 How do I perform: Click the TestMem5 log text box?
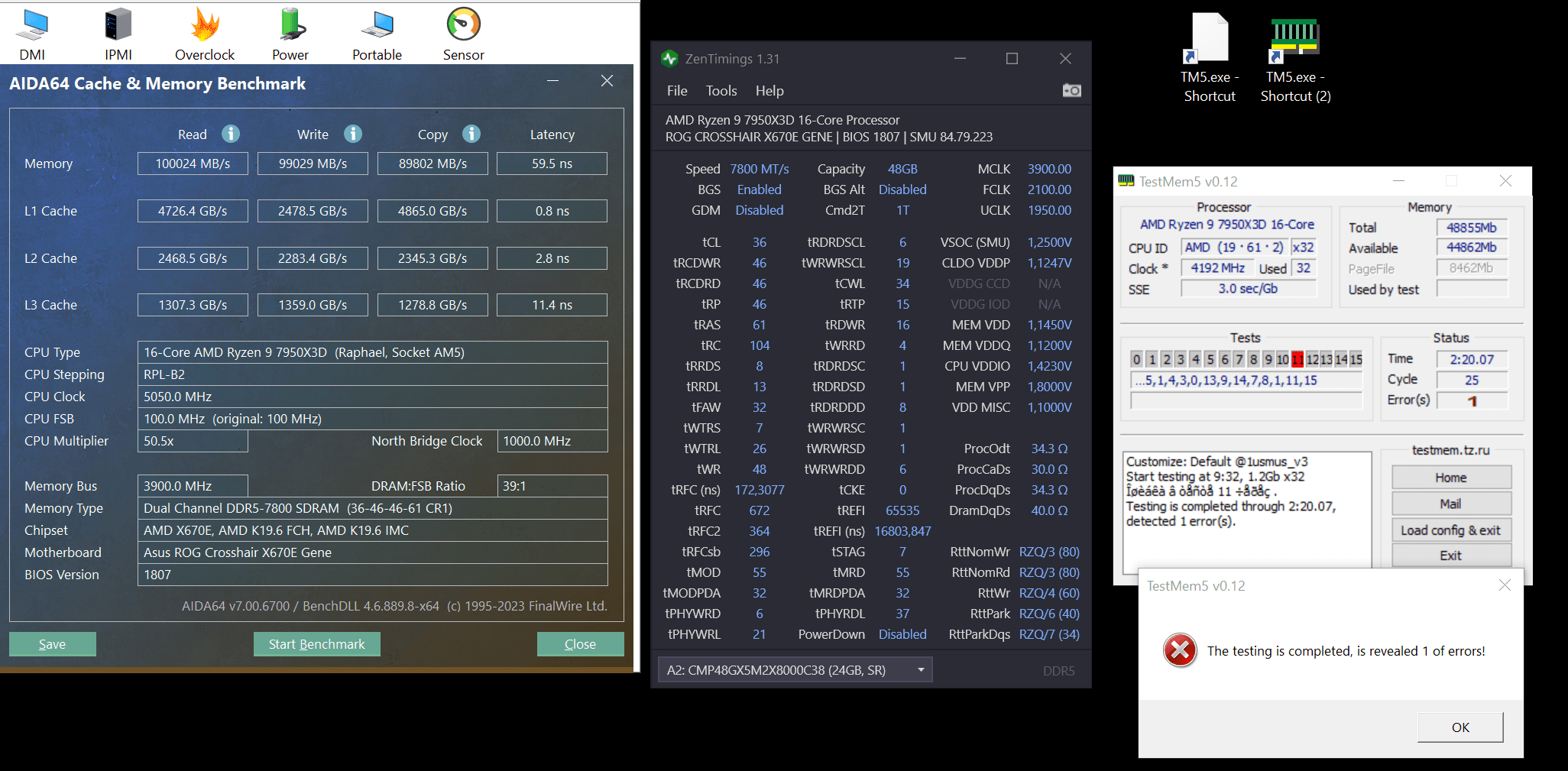(1246, 512)
